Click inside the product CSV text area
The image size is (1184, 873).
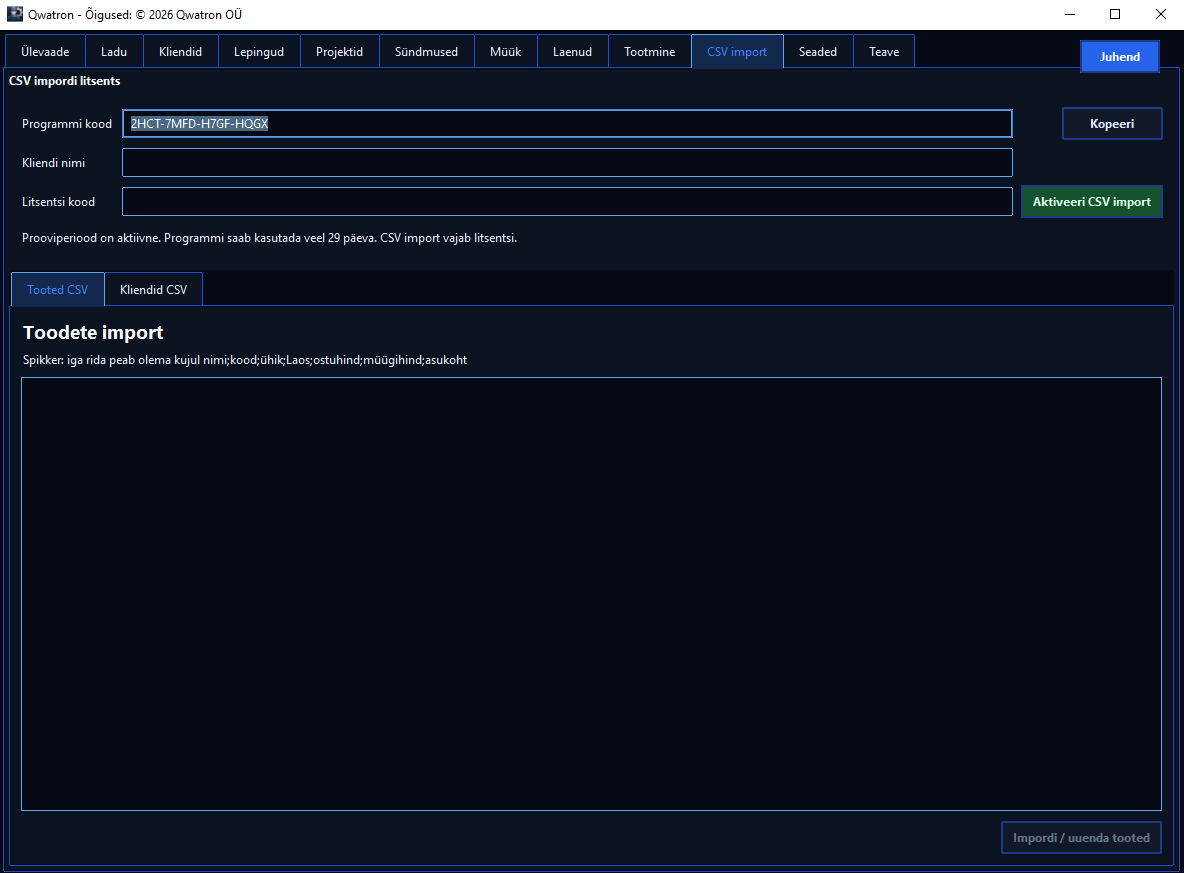[x=591, y=594]
